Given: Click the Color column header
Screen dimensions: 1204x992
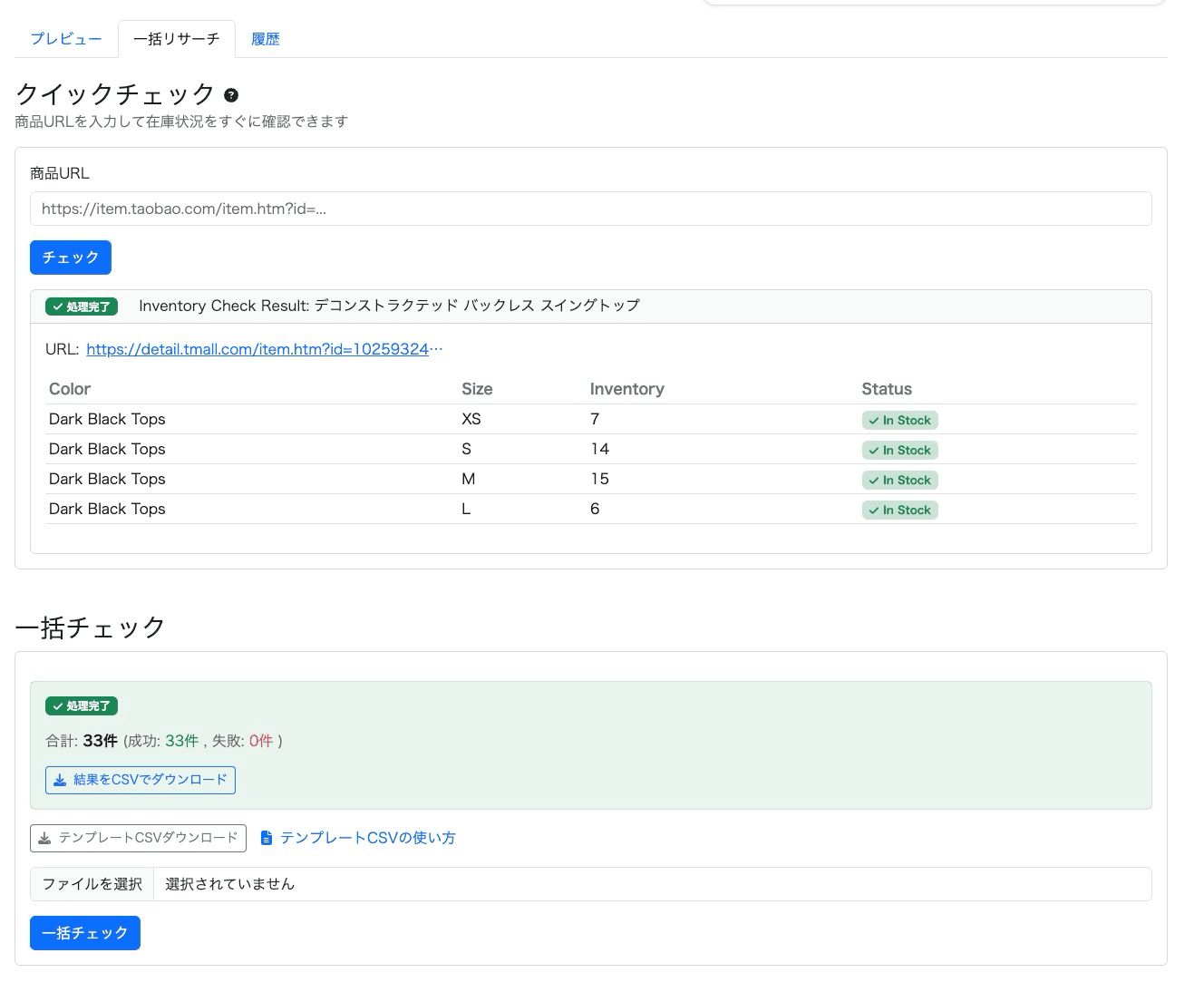Looking at the screenshot, I should coord(70,389).
